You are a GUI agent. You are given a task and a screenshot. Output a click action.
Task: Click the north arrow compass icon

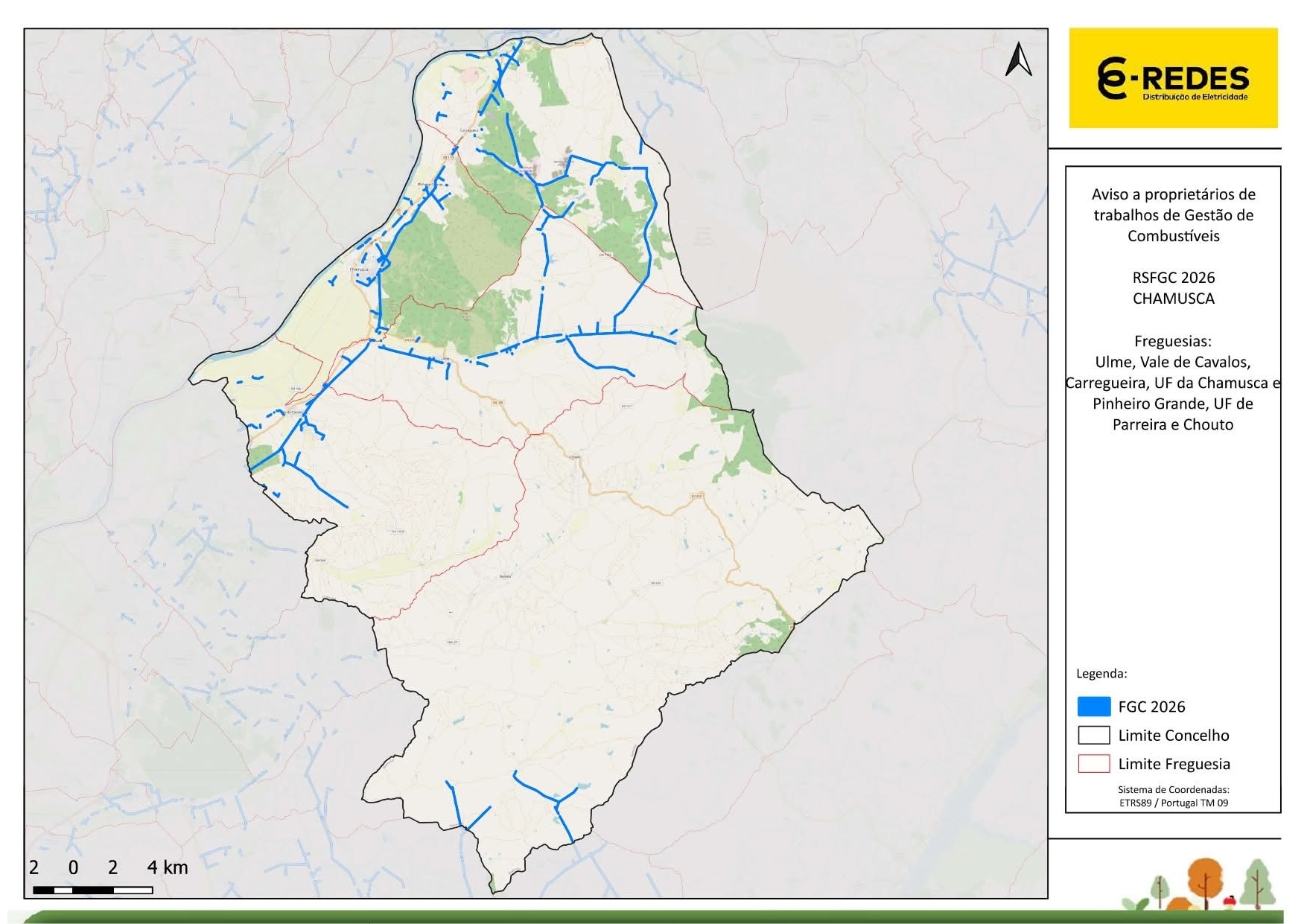(1018, 60)
